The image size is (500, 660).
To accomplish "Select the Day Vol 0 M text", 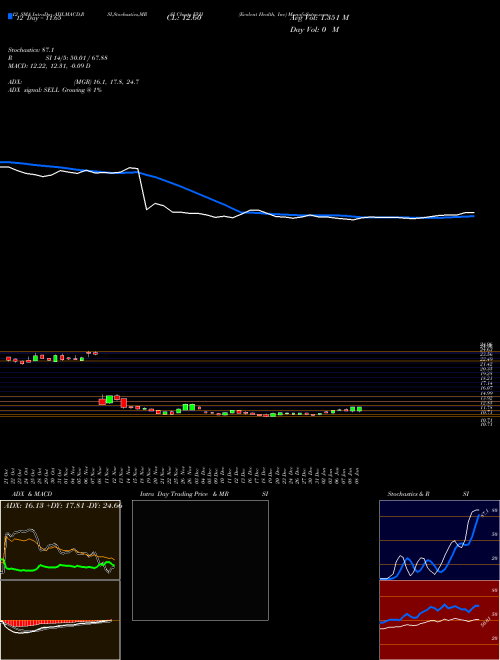I will 314,30.
